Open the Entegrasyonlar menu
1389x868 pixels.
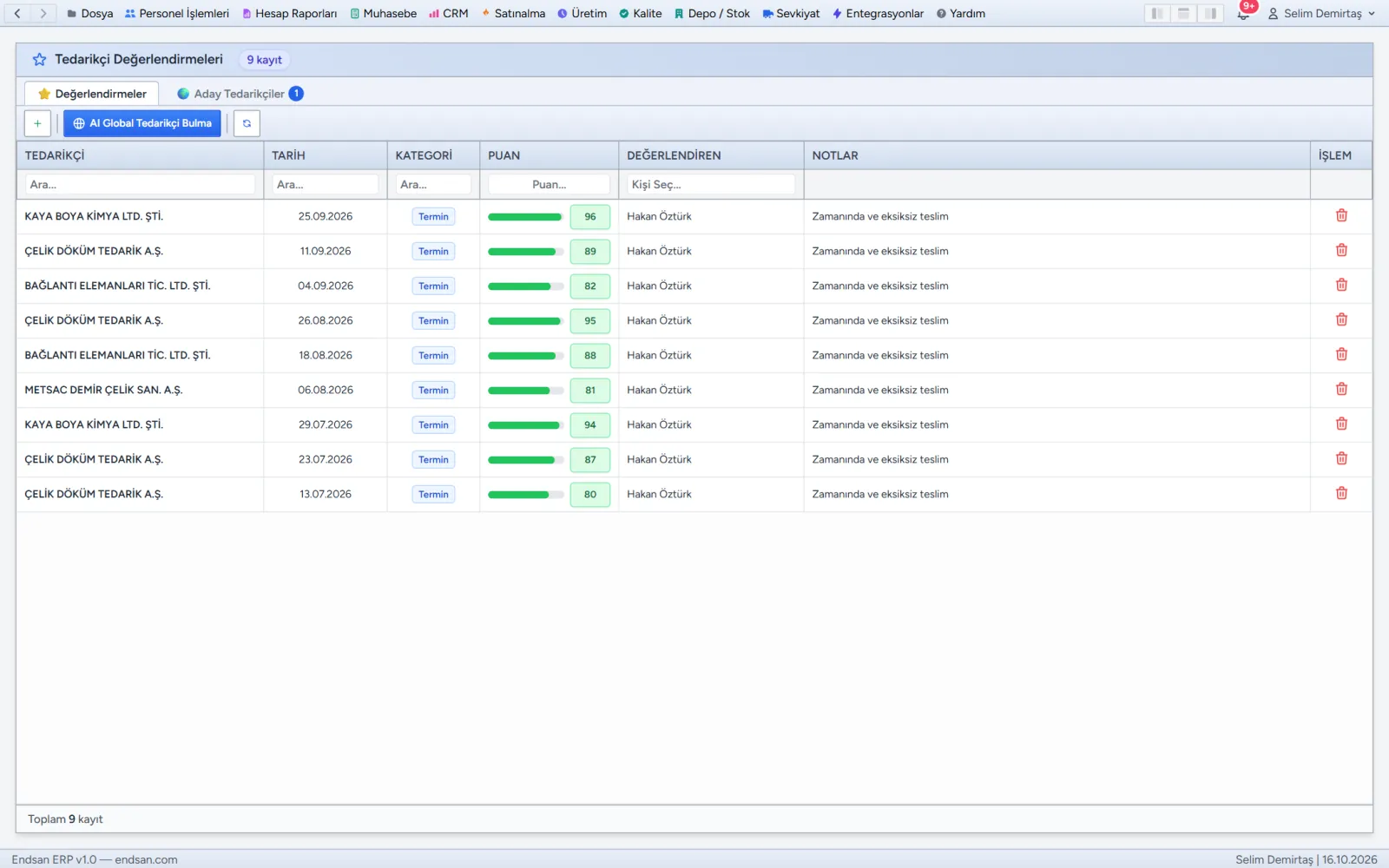pyautogui.click(x=878, y=14)
